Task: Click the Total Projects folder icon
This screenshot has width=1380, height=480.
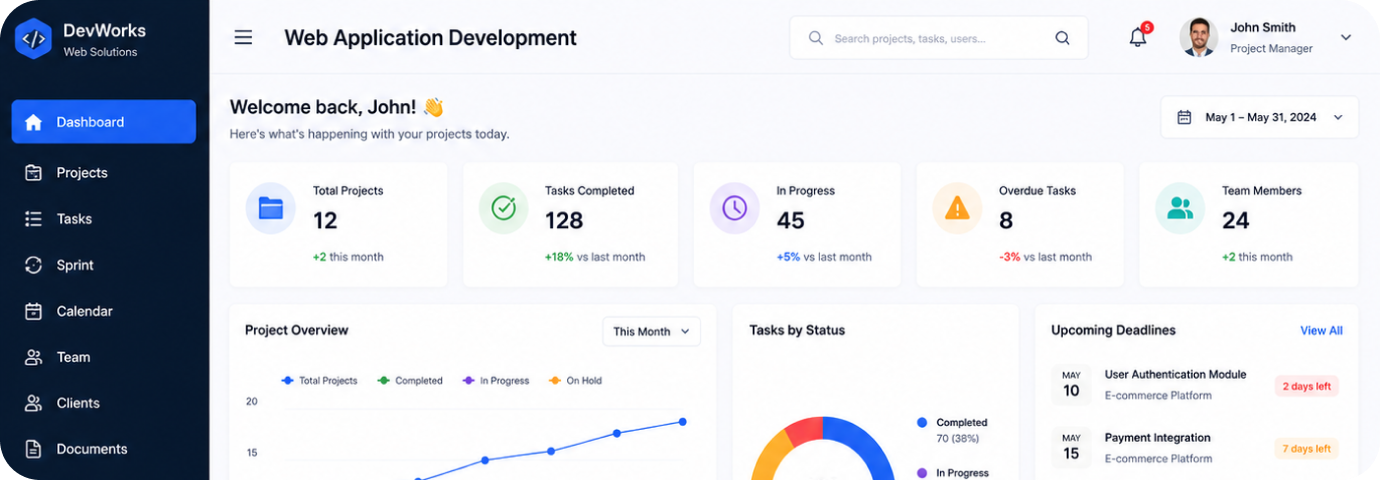Action: coord(271,208)
